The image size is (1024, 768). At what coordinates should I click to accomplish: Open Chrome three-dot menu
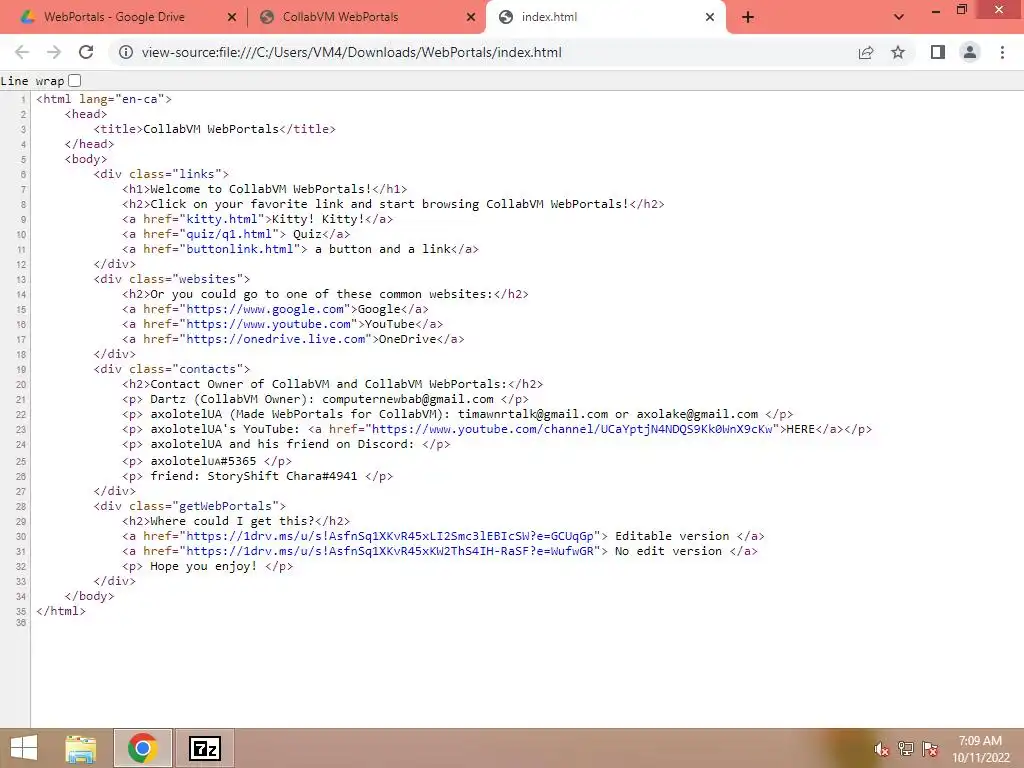[x=1002, y=52]
